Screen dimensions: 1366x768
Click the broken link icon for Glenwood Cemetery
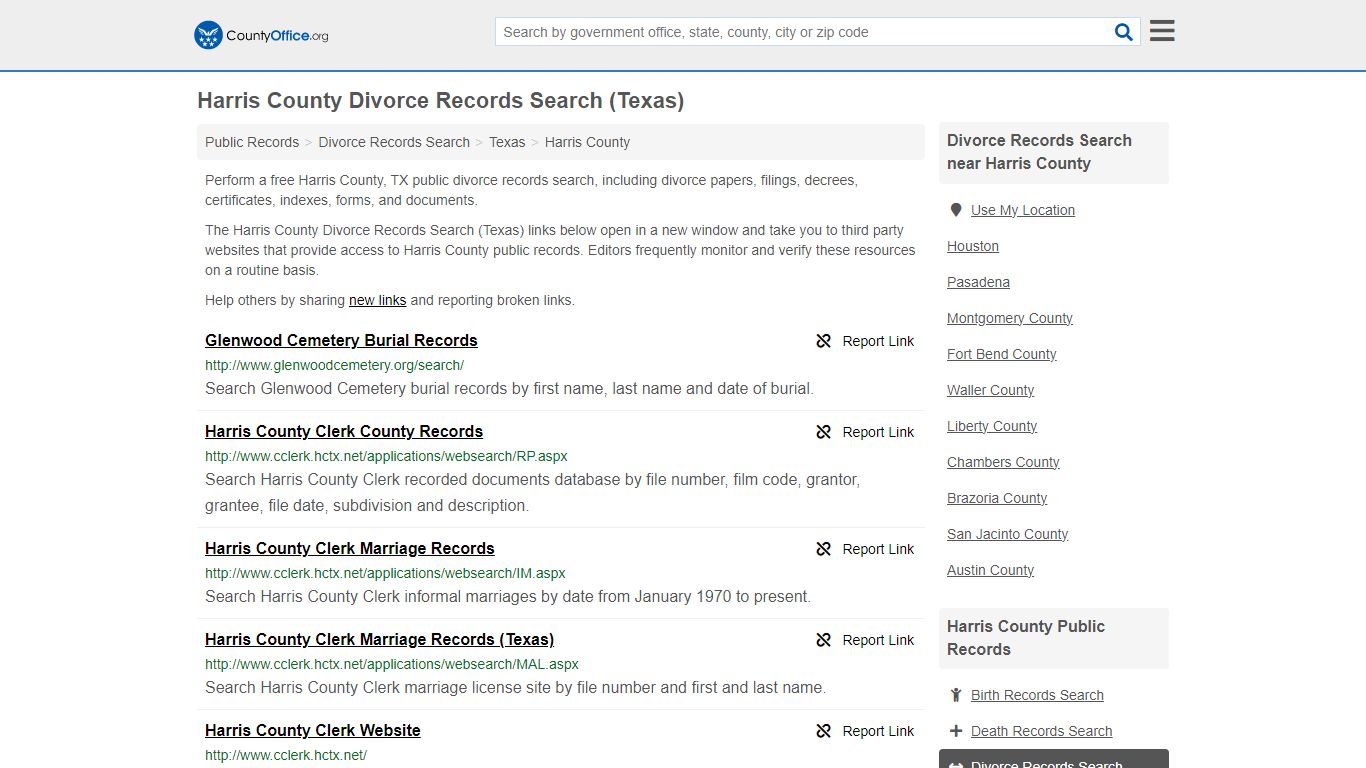click(824, 341)
